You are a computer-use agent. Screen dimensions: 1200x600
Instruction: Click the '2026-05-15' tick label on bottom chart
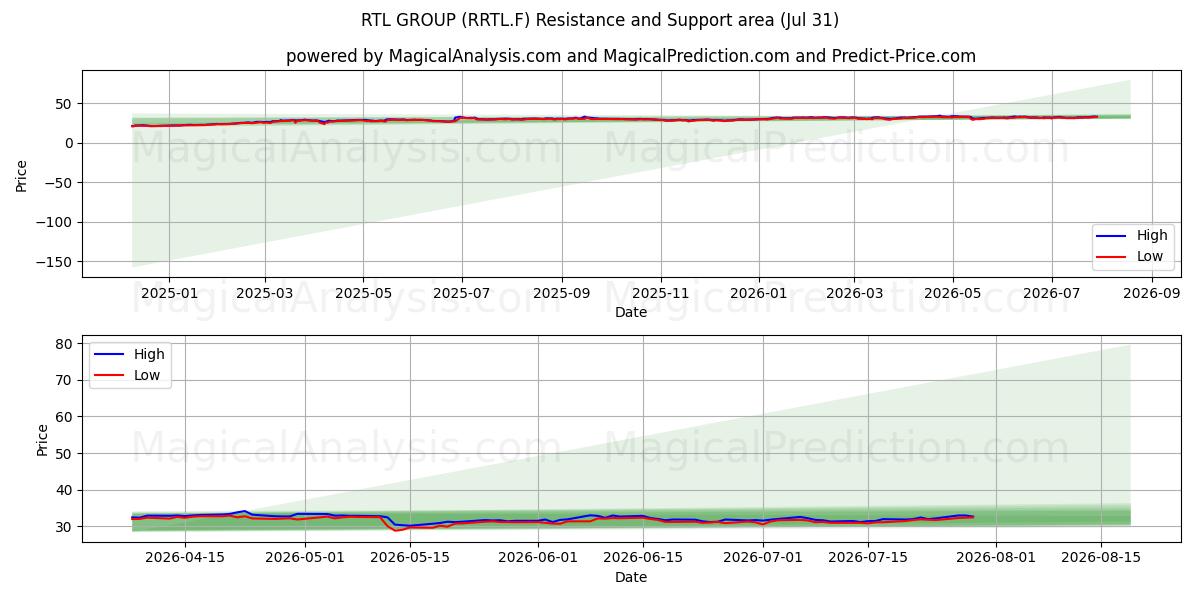(412, 557)
